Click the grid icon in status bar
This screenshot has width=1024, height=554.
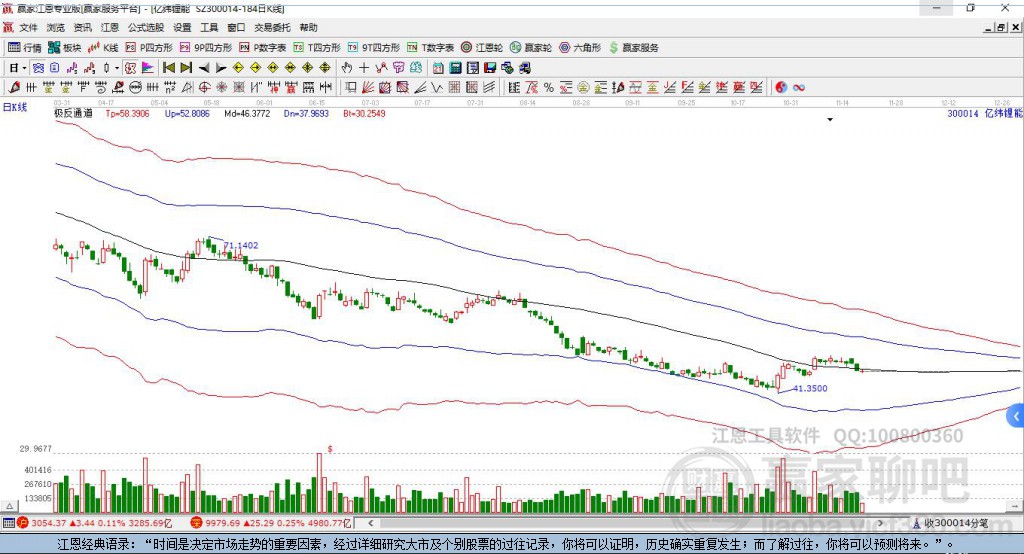click(8, 523)
